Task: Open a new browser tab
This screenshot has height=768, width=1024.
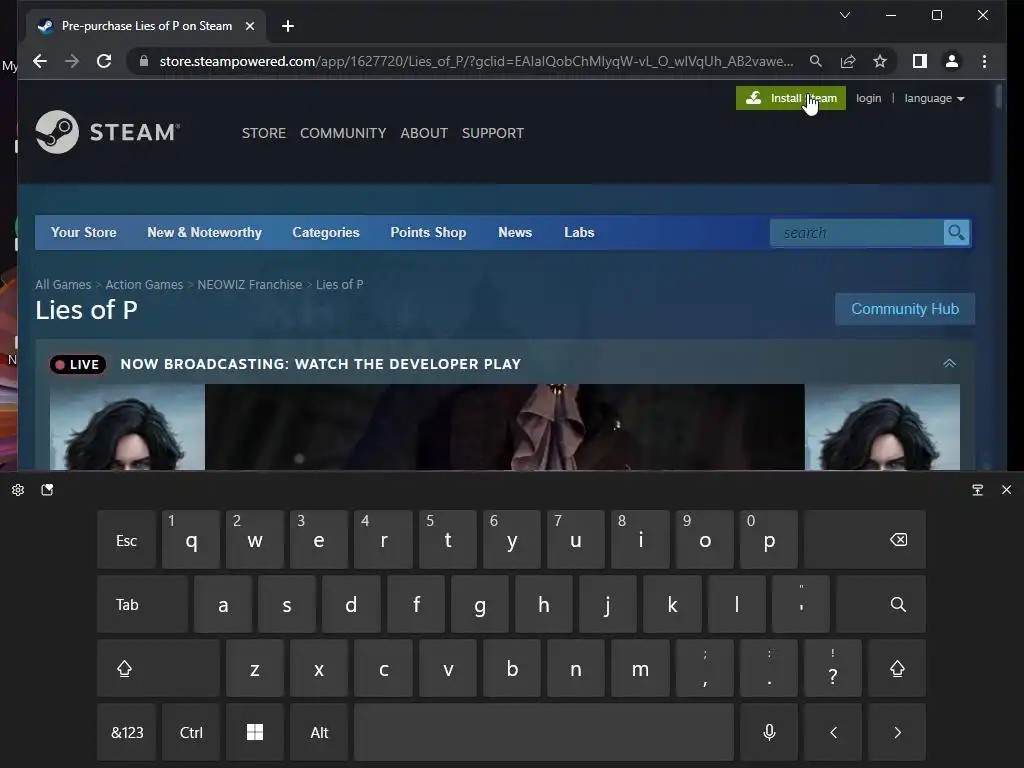Action: pos(288,26)
